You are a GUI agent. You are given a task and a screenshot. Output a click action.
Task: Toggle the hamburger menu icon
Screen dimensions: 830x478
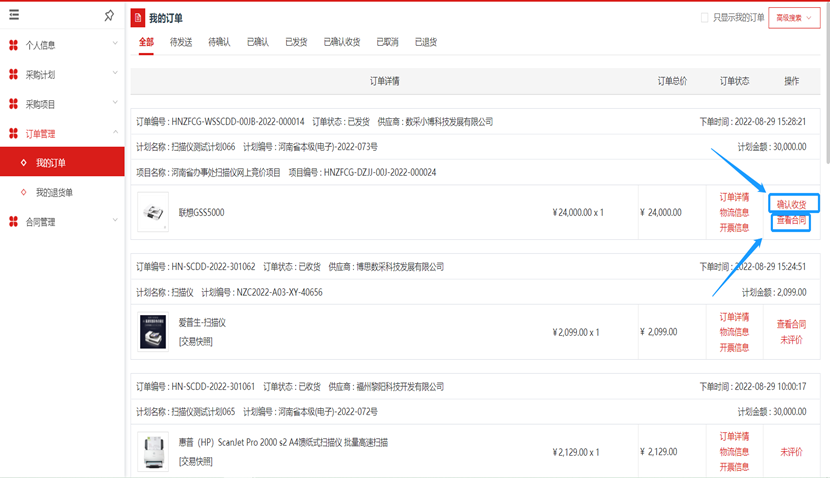(14, 15)
